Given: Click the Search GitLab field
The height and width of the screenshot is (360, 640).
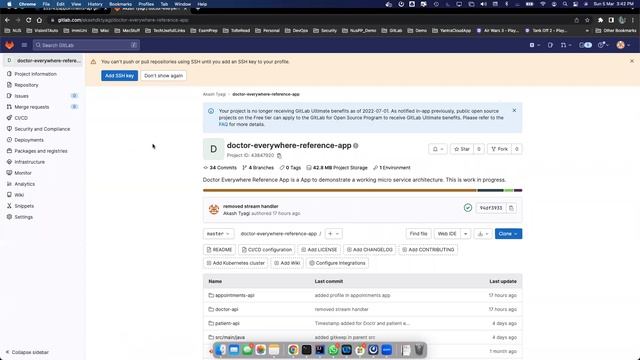Looking at the screenshot, I should tap(86, 45).
